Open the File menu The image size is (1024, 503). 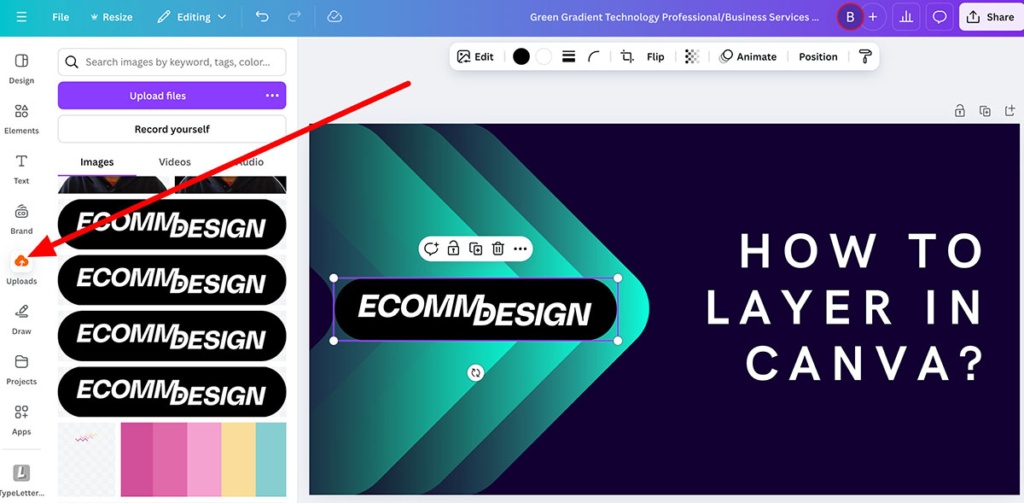61,17
